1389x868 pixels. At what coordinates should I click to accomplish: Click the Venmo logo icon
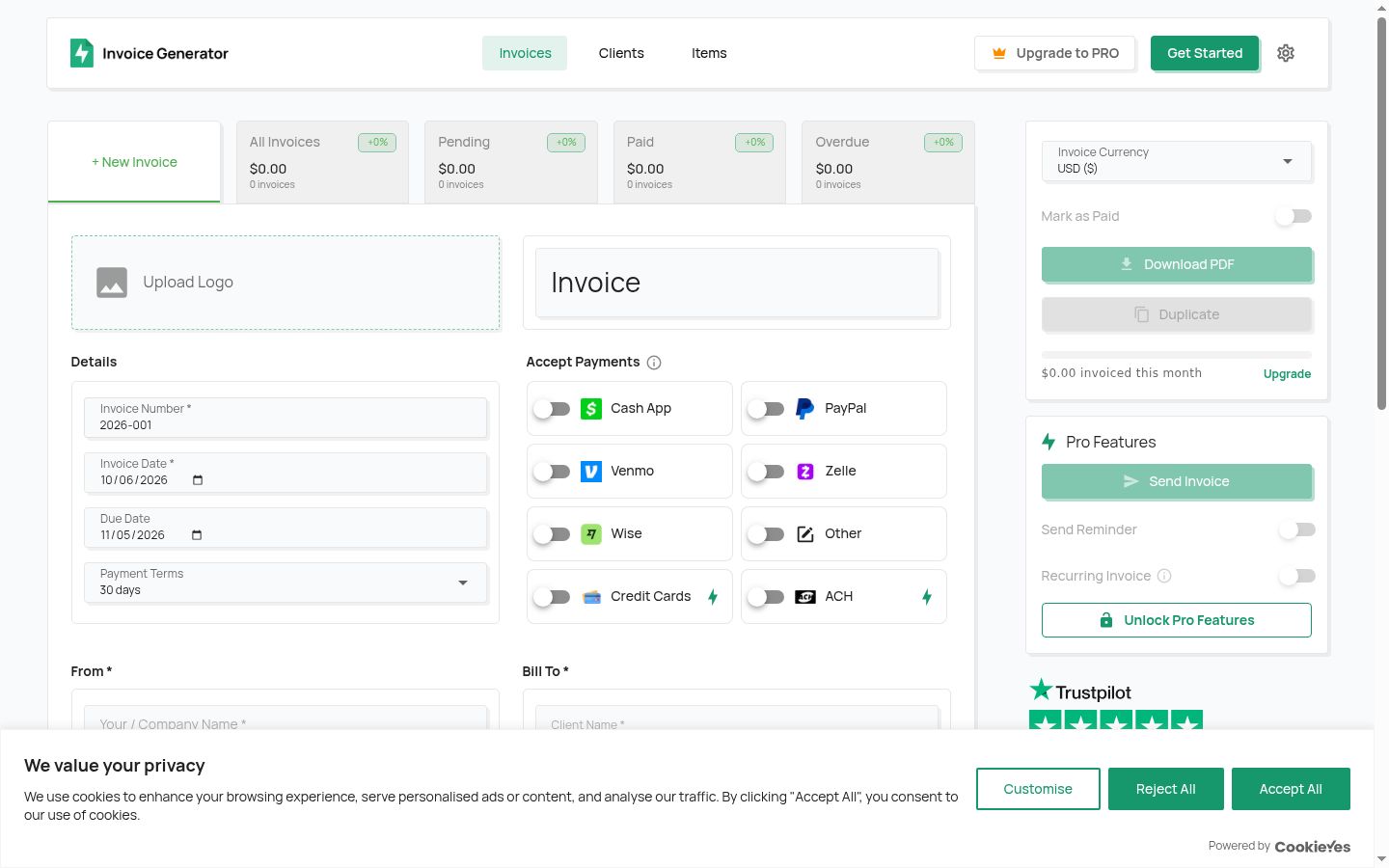(591, 472)
